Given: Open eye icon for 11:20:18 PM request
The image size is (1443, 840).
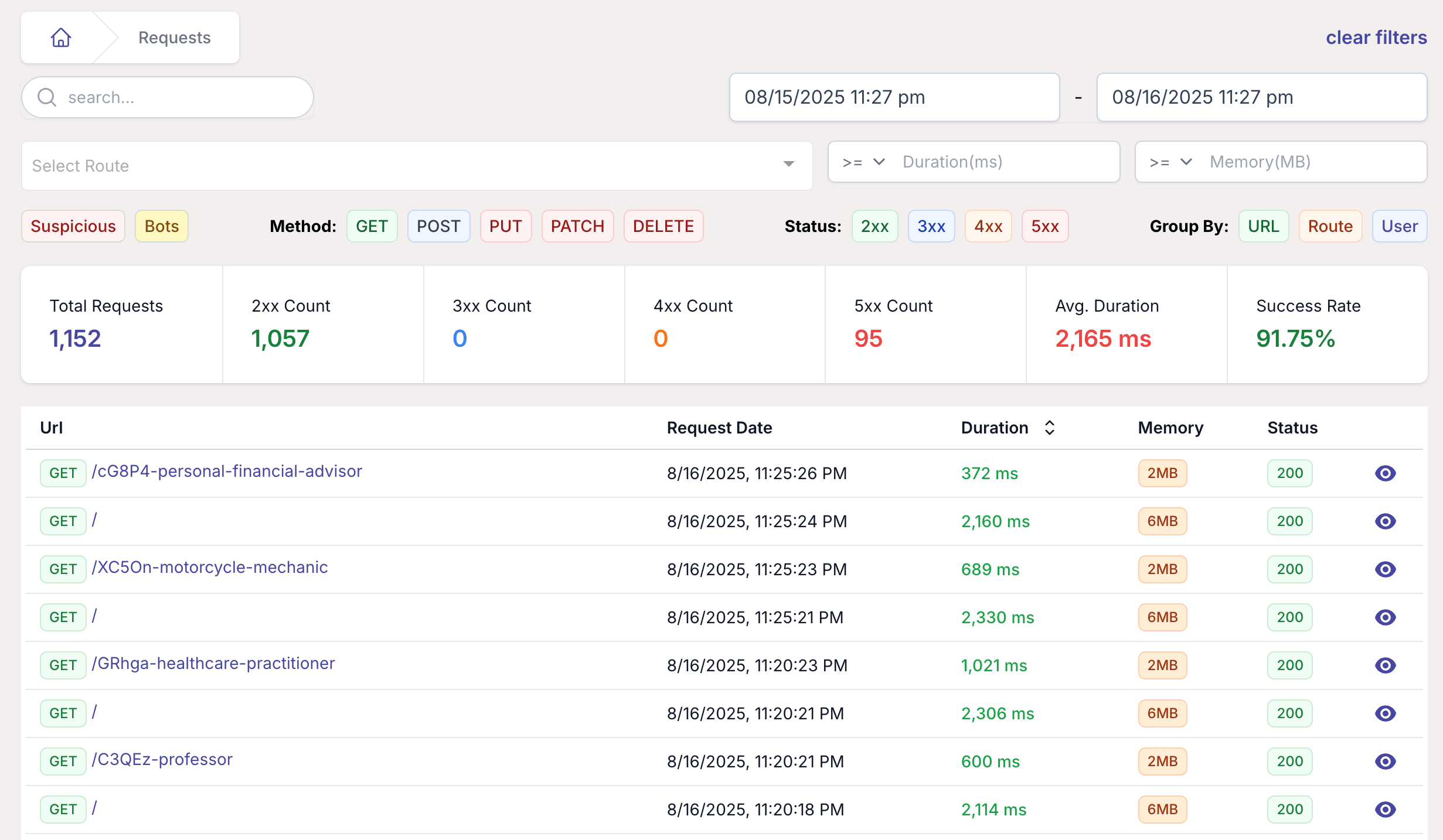Looking at the screenshot, I should 1385,810.
